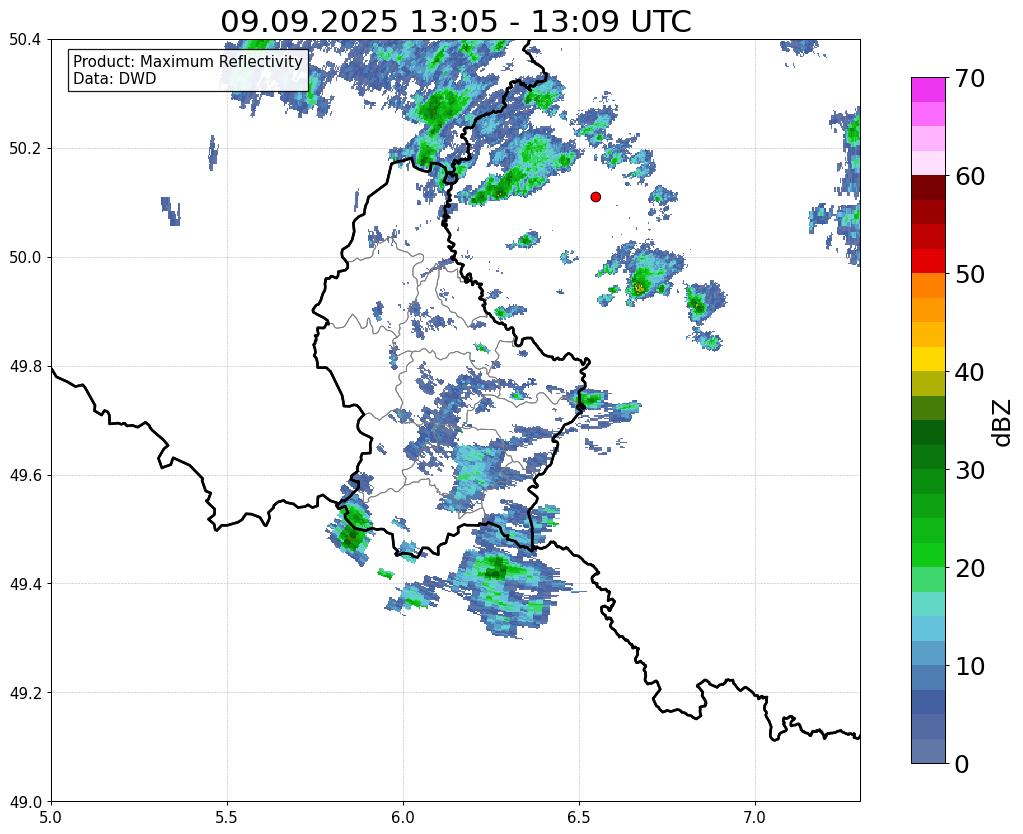Screen dimensions: 1023x834
Task: Click longitude axis label 6.0
Action: tap(403, 817)
